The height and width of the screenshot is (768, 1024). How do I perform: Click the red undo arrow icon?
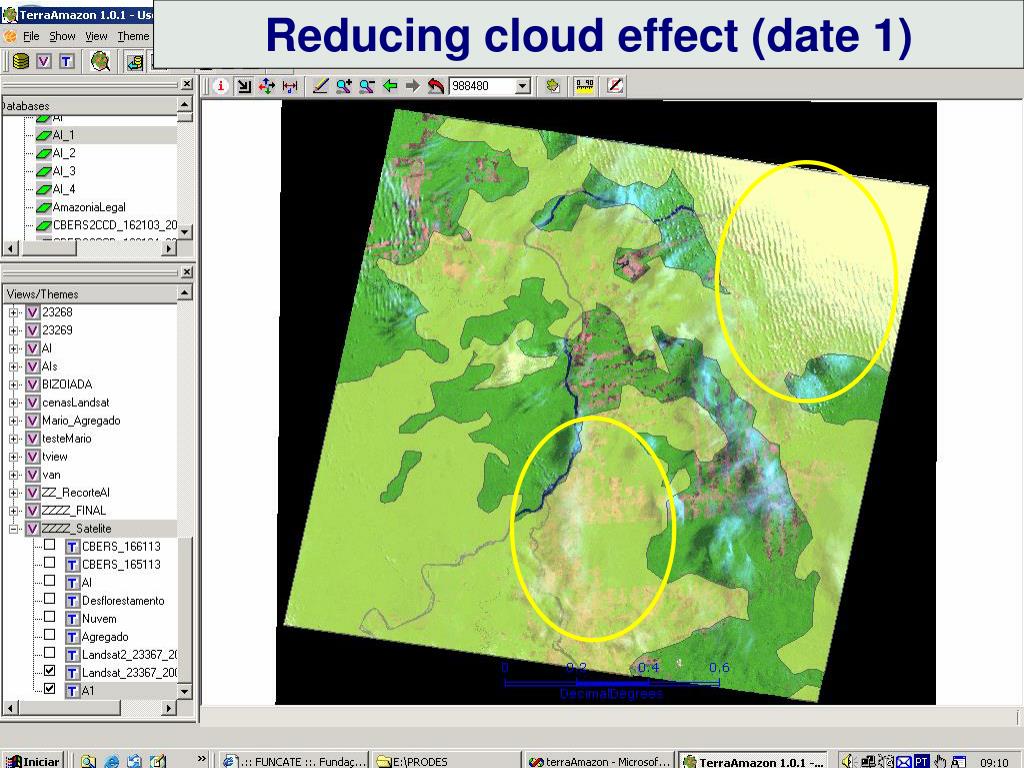[x=436, y=86]
